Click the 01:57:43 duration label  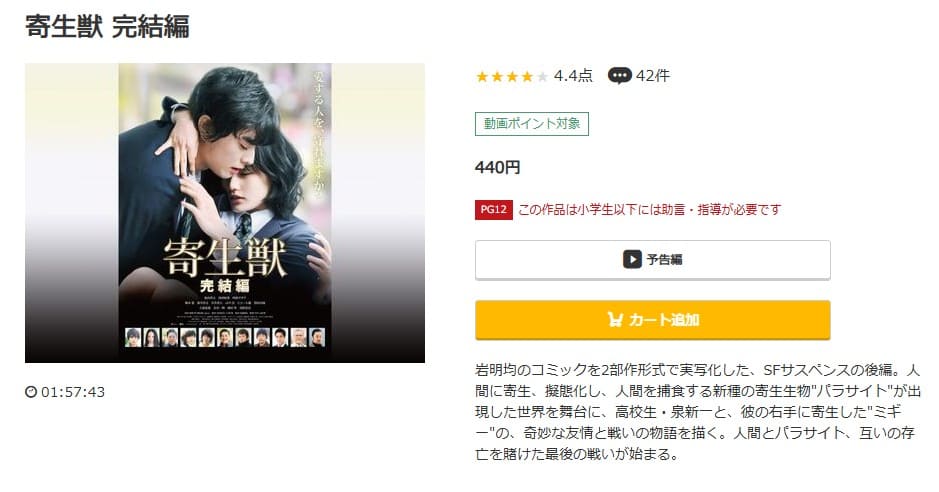(73, 392)
